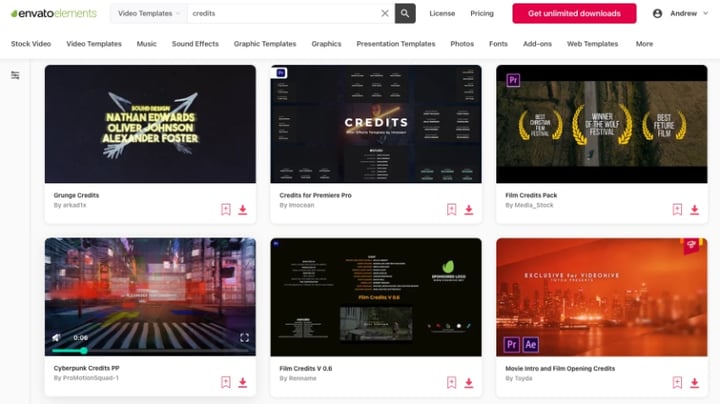720x404 pixels.
Task: Bookmark Cyberpunk Credits PP
Action: tap(225, 382)
